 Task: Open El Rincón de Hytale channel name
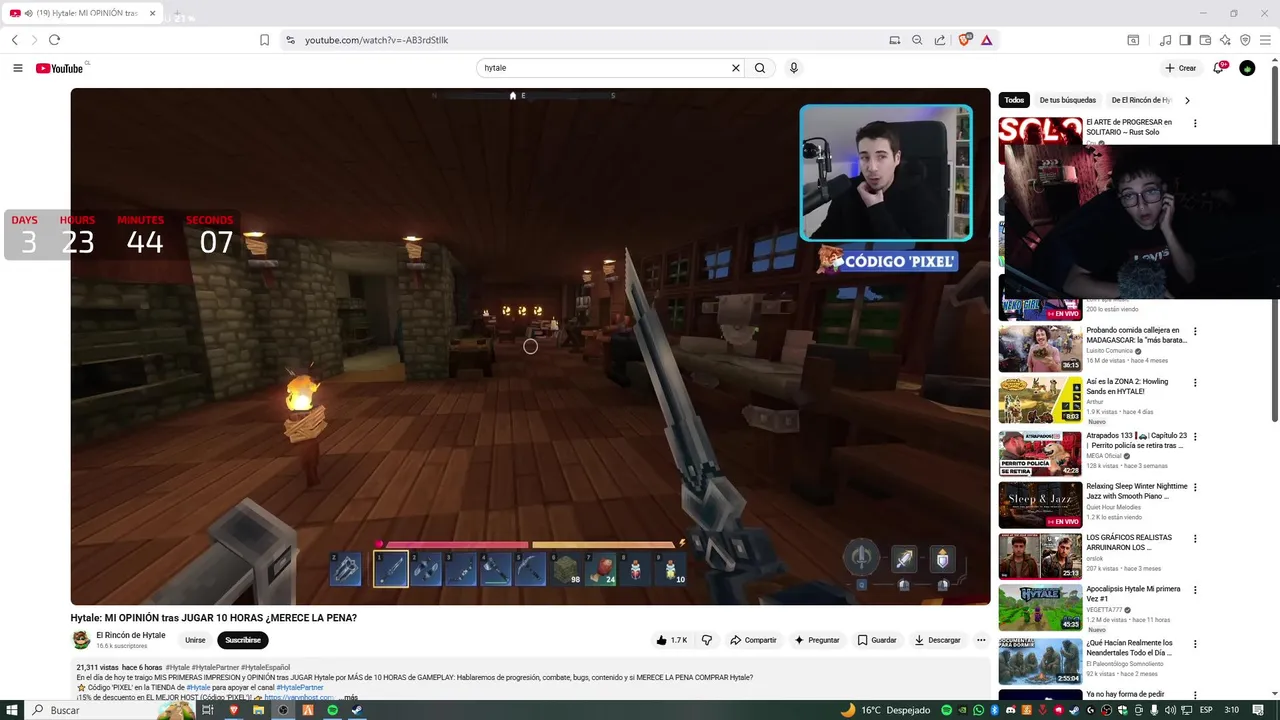(x=131, y=635)
